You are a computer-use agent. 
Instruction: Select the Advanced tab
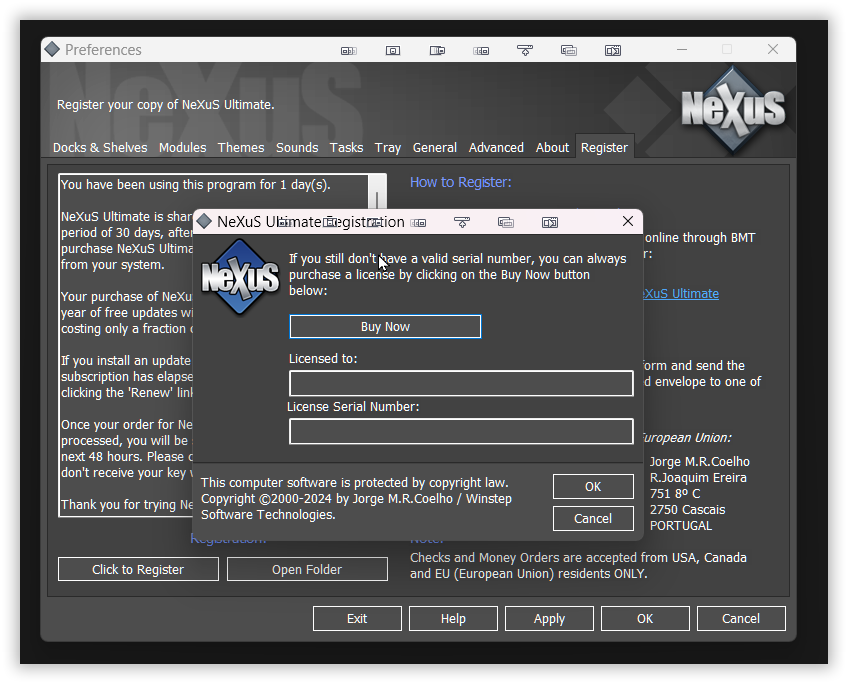(496, 147)
